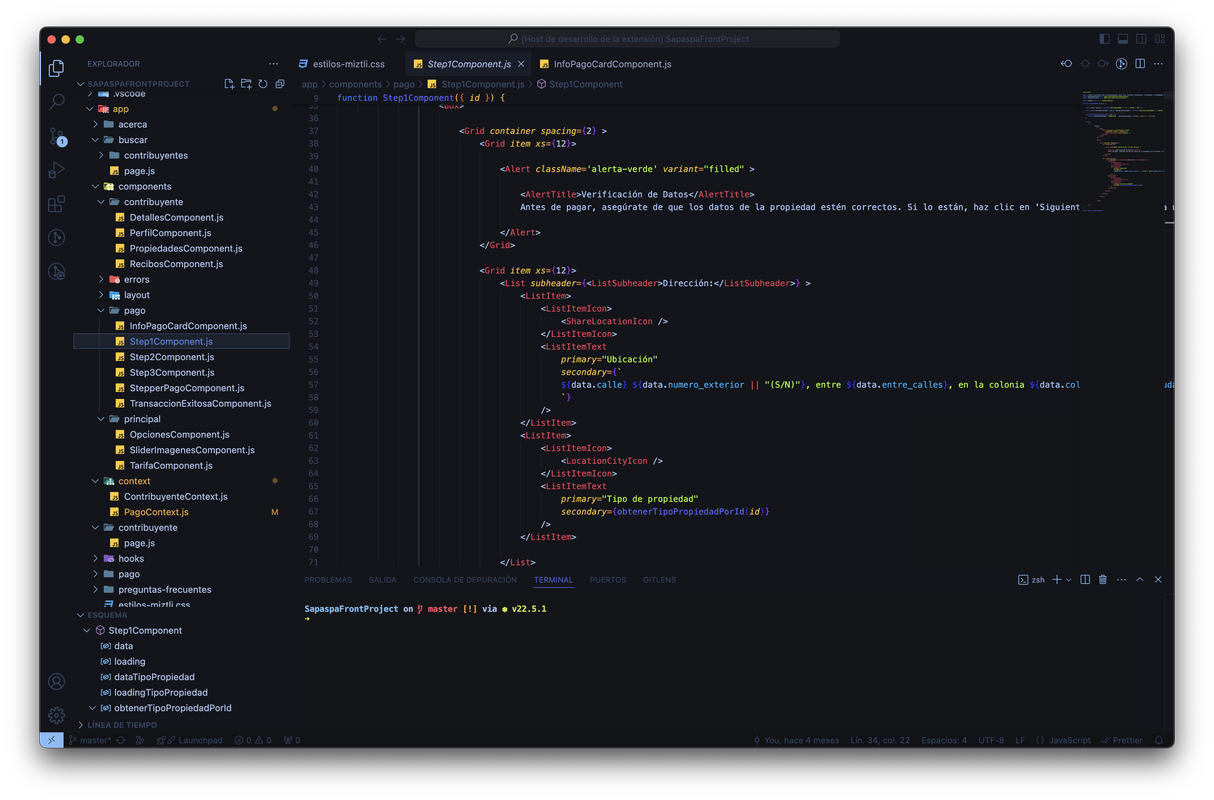Image resolution: width=1214 pixels, height=800 pixels.
Task: Open the CONSOLA DE DEPURACIÓN tab
Action: pyautogui.click(x=465, y=580)
